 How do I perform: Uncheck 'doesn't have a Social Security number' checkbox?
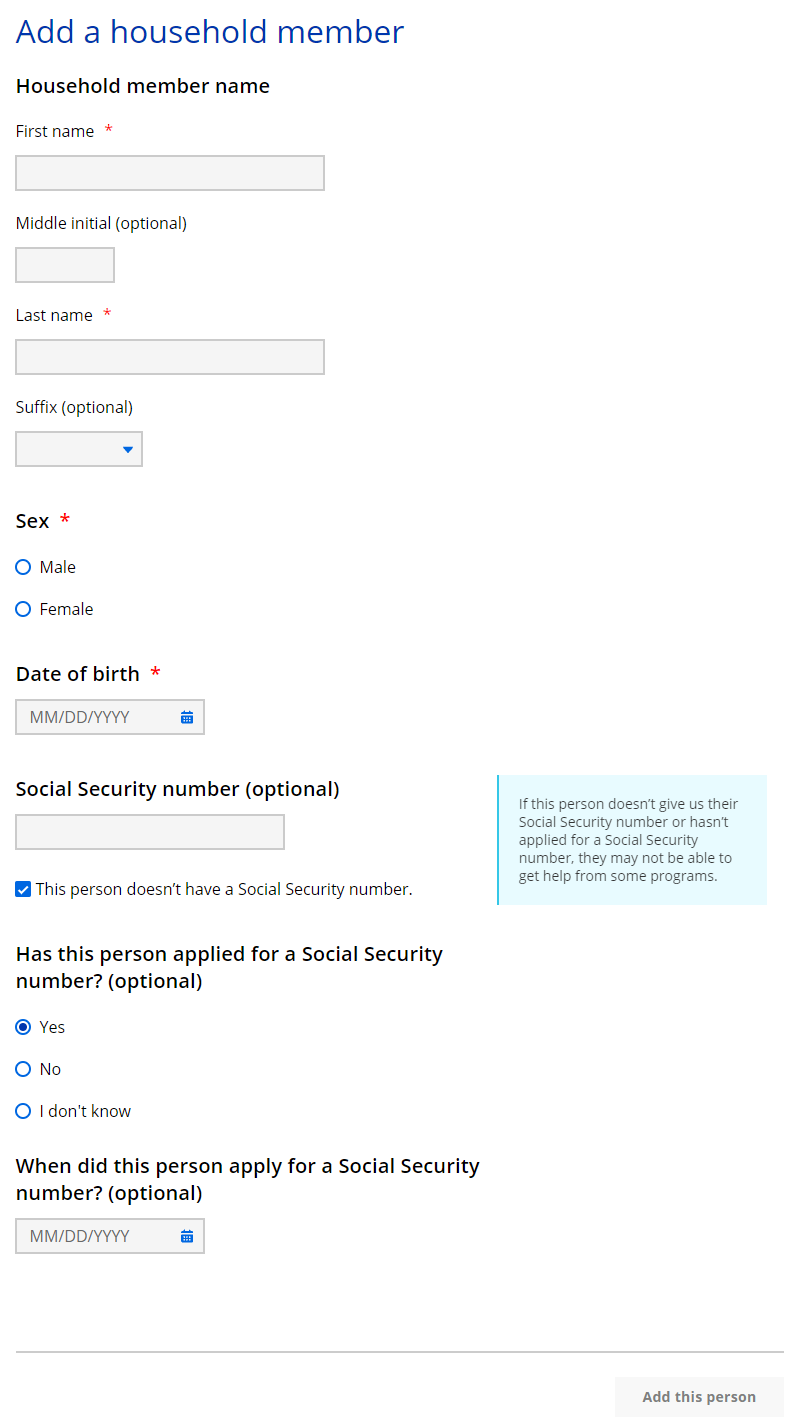[24, 889]
